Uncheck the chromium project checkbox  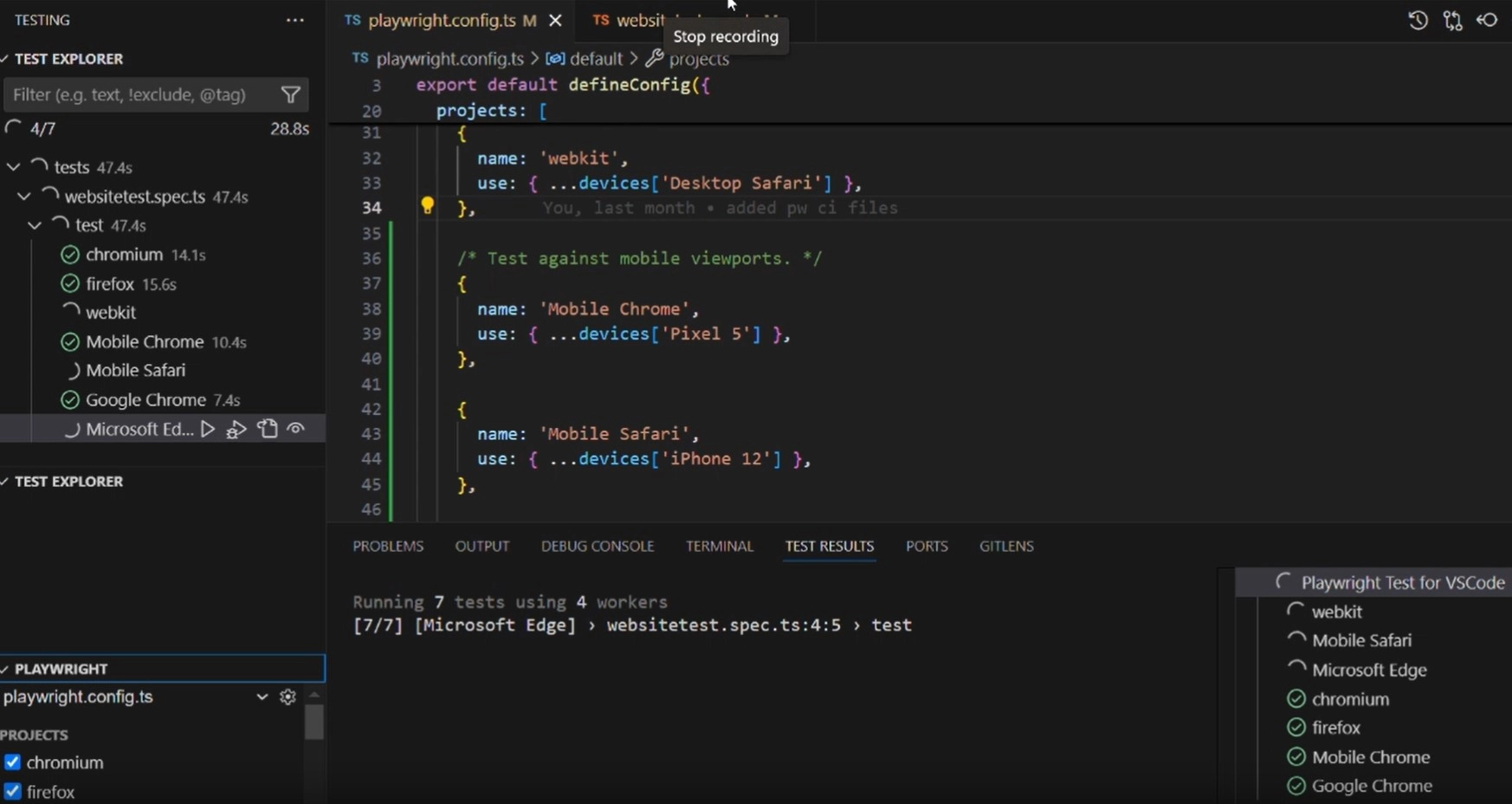[x=13, y=762]
